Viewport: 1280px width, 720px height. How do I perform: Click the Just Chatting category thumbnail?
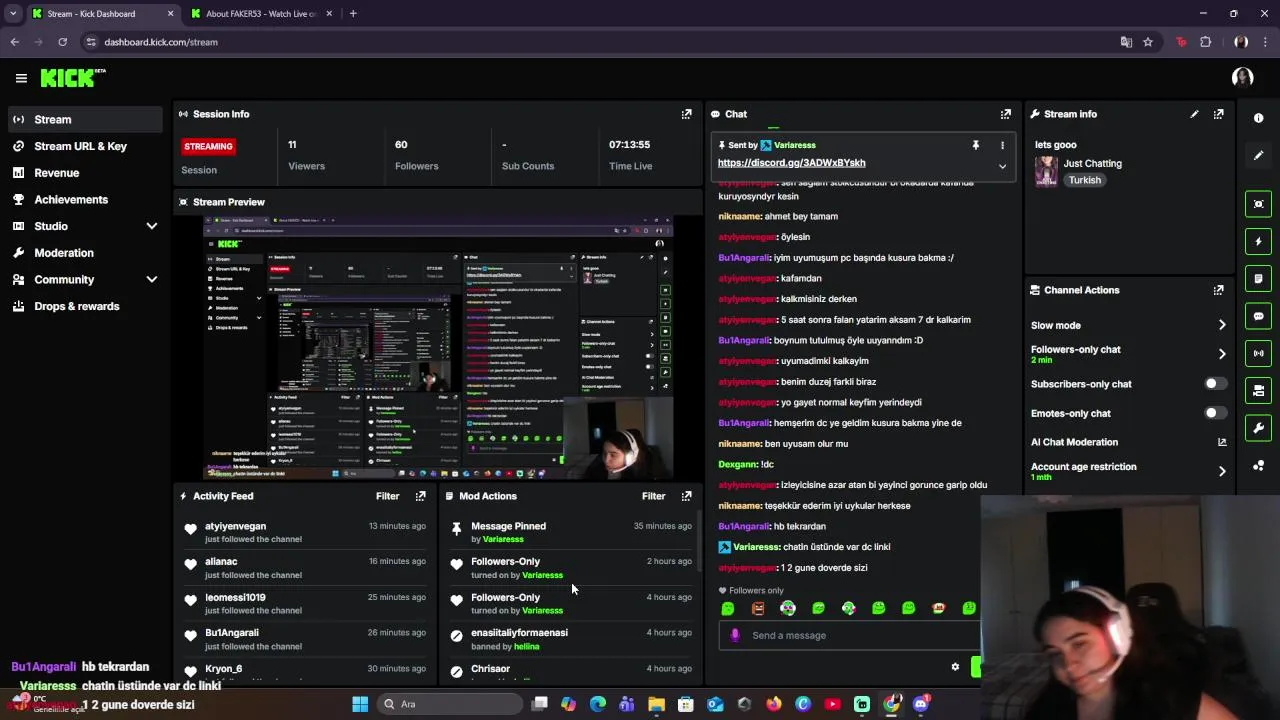point(1046,171)
